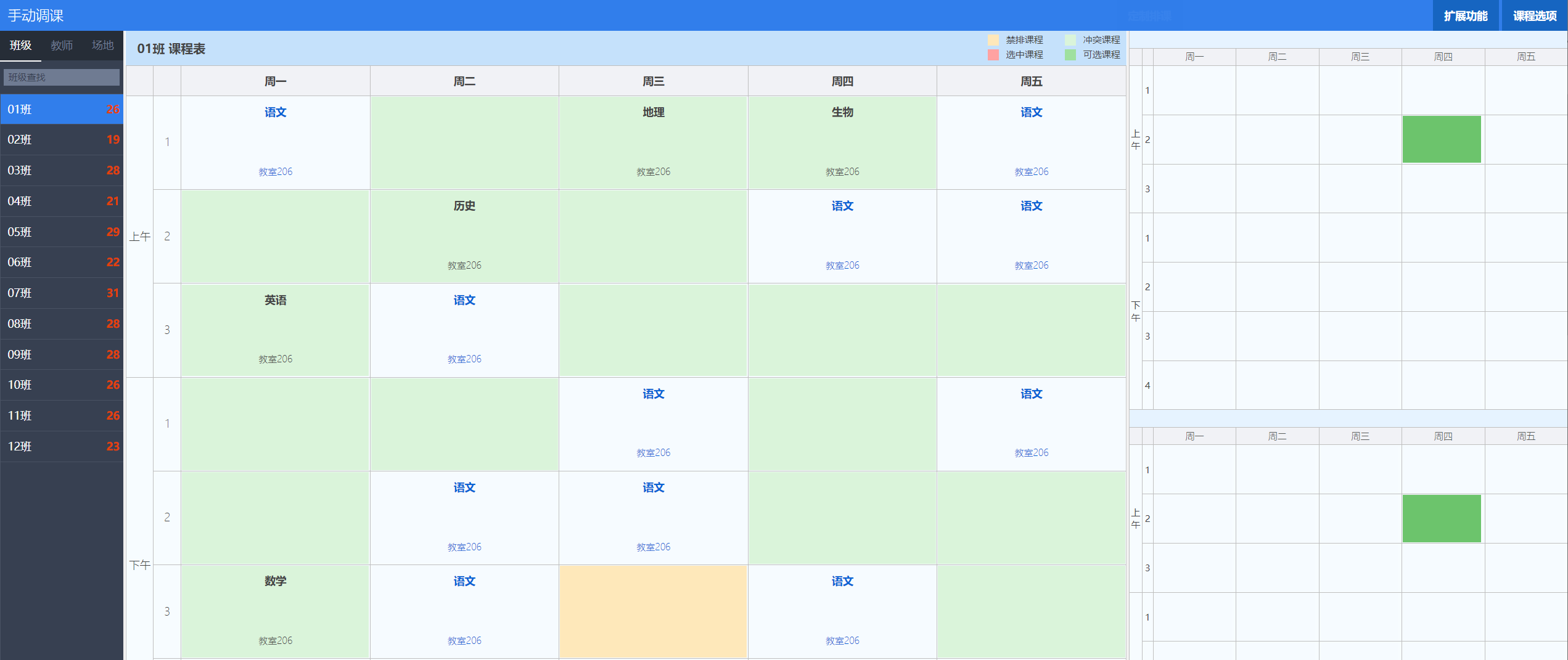Click empty green Wednesday morning period 3 cell

[x=653, y=330]
